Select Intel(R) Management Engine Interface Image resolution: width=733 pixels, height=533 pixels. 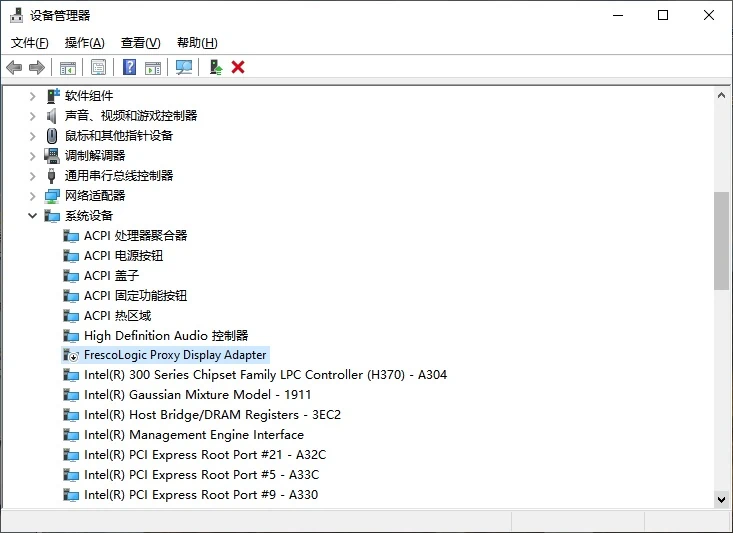coord(193,435)
